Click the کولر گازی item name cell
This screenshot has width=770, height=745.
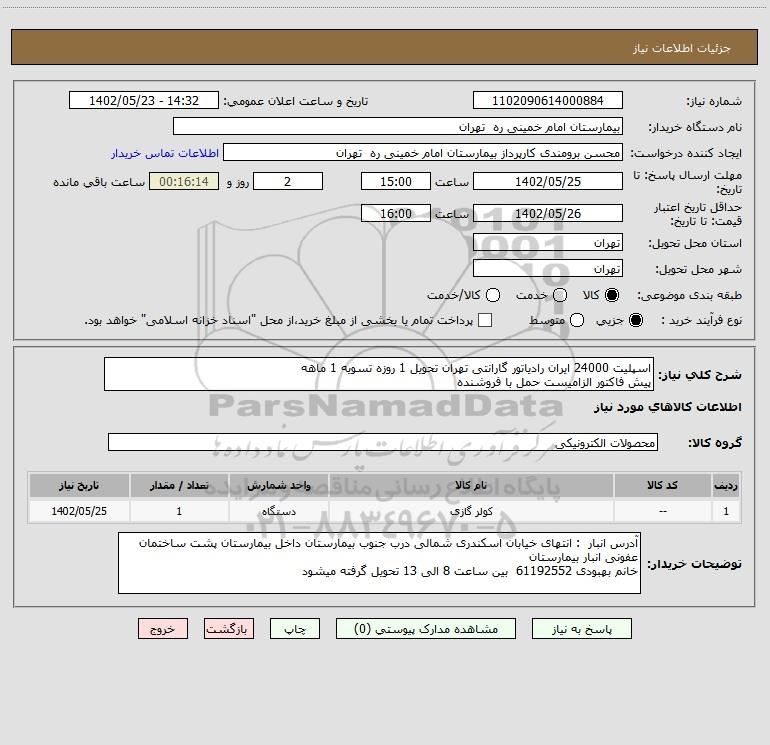(471, 511)
